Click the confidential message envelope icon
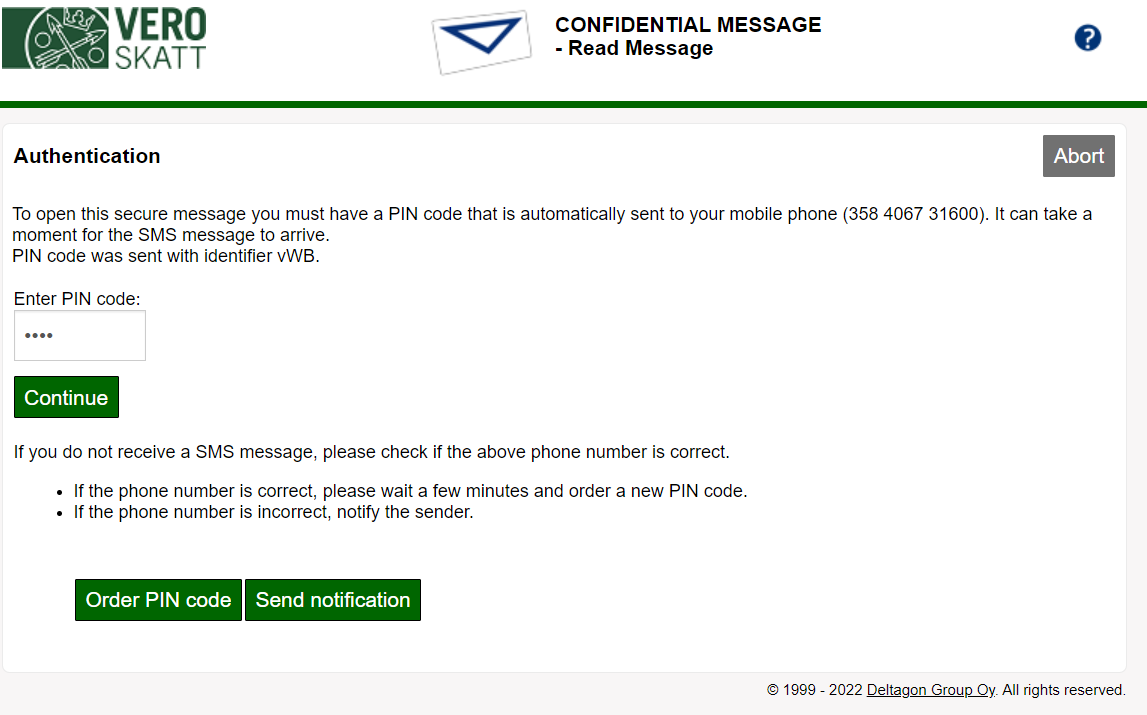 tap(480, 41)
